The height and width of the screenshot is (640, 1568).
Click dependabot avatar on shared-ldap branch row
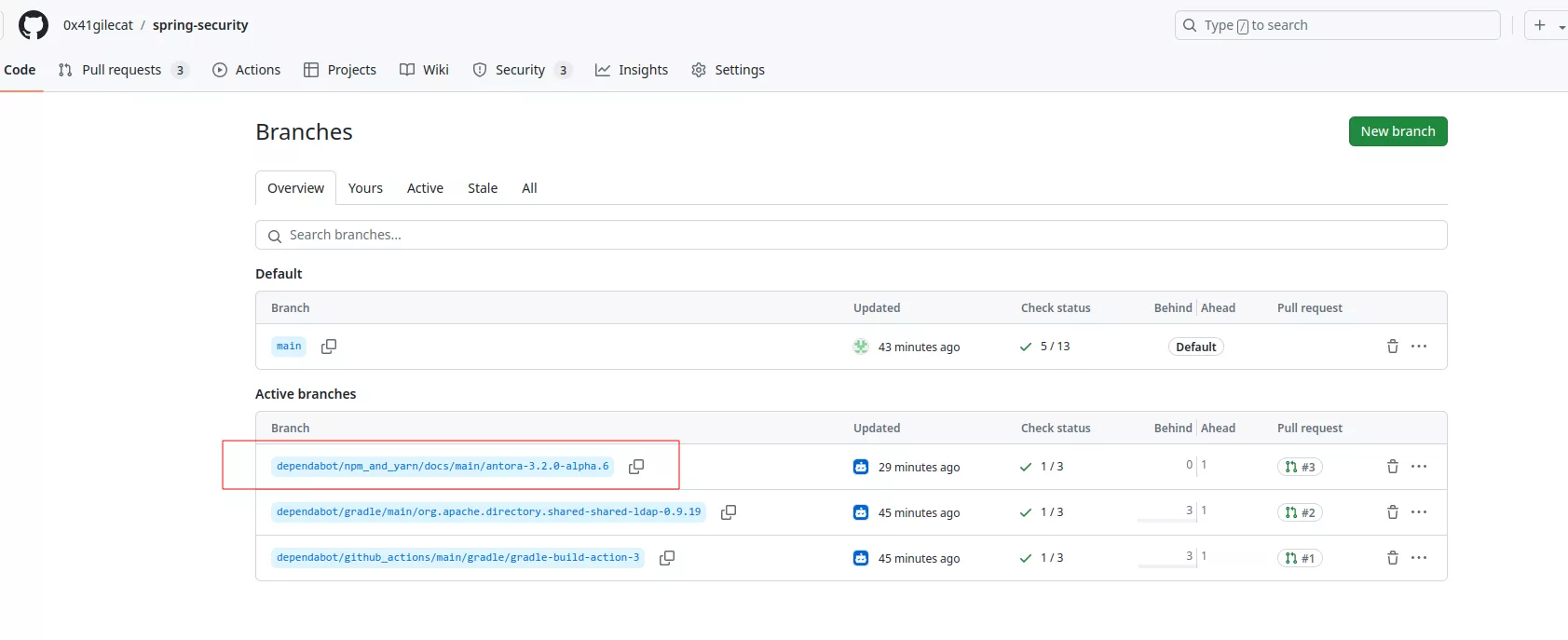pyautogui.click(x=861, y=512)
